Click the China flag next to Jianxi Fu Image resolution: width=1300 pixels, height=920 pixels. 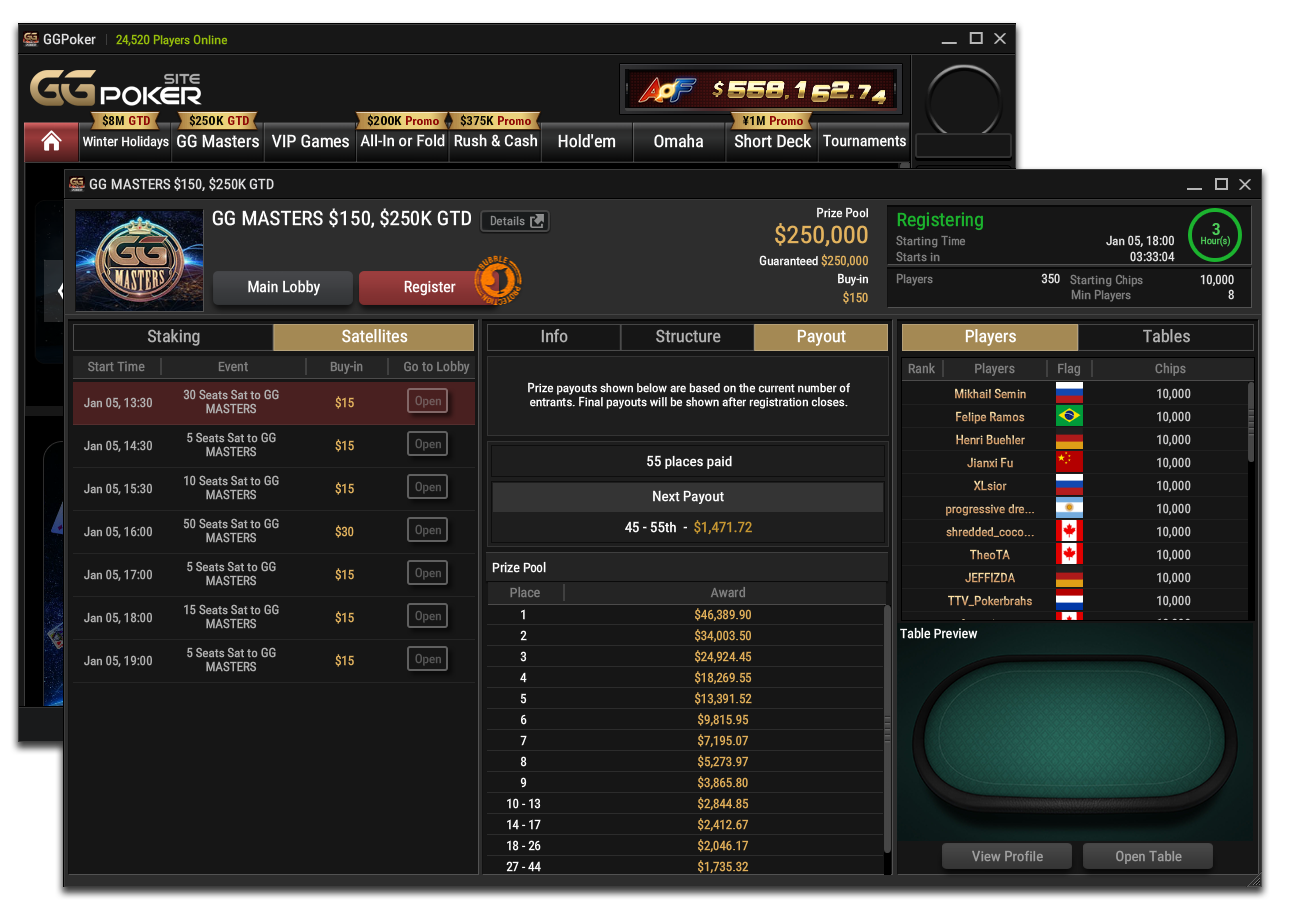pyautogui.click(x=1069, y=463)
